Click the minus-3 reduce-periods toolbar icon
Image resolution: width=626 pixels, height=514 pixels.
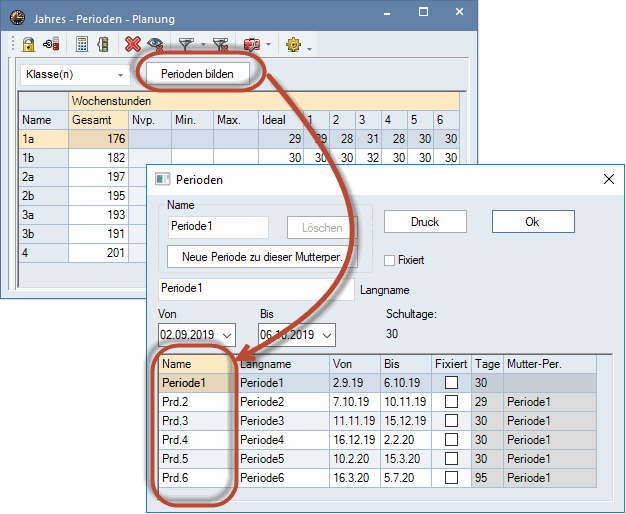[x=52, y=44]
